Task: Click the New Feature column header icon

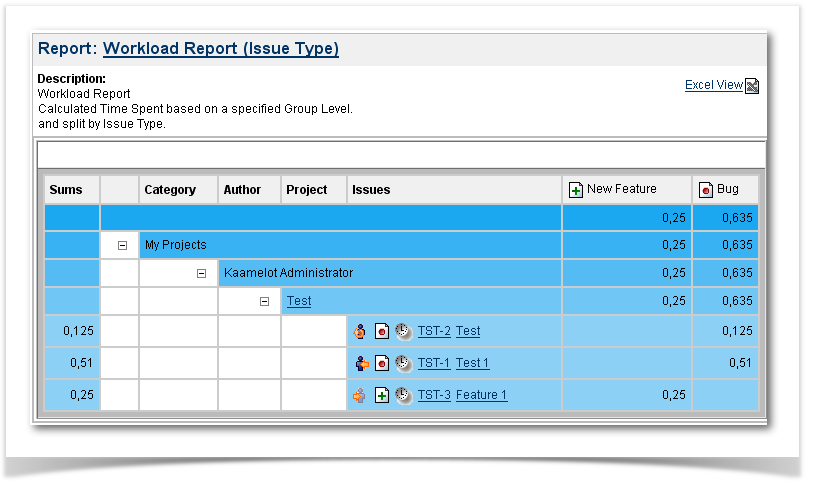Action: [x=575, y=190]
